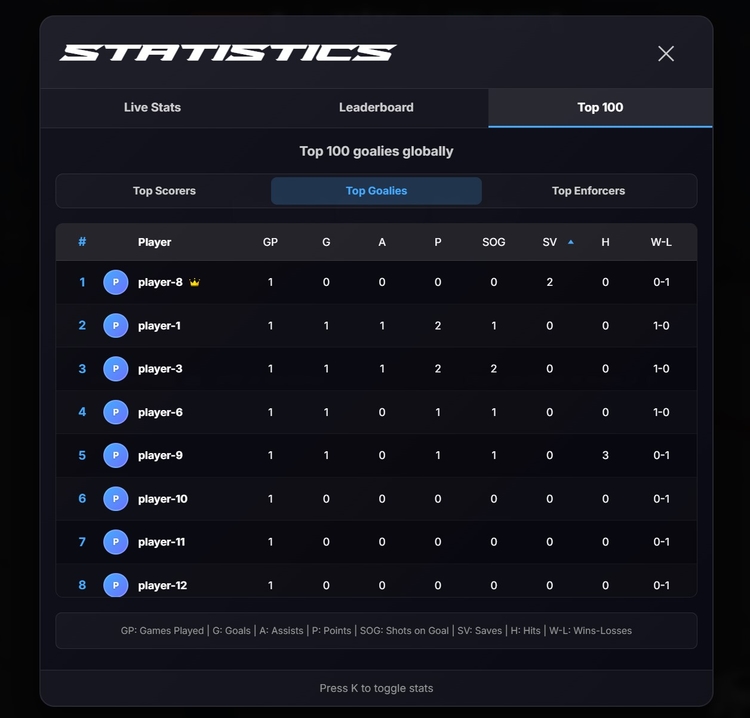Switch to the Live Stats tab
750x718 pixels.
click(152, 107)
